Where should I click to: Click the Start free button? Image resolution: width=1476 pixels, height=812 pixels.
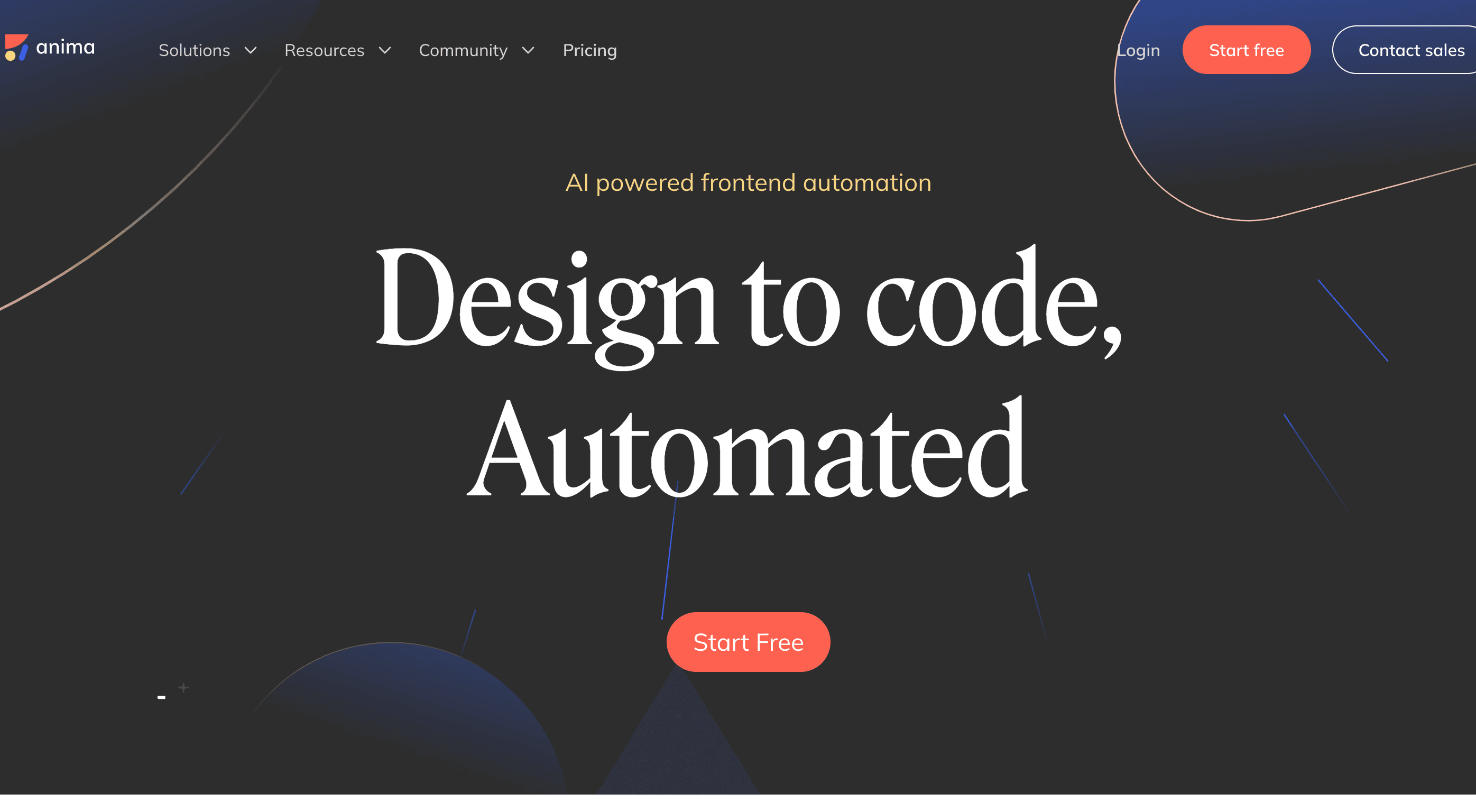click(1247, 49)
